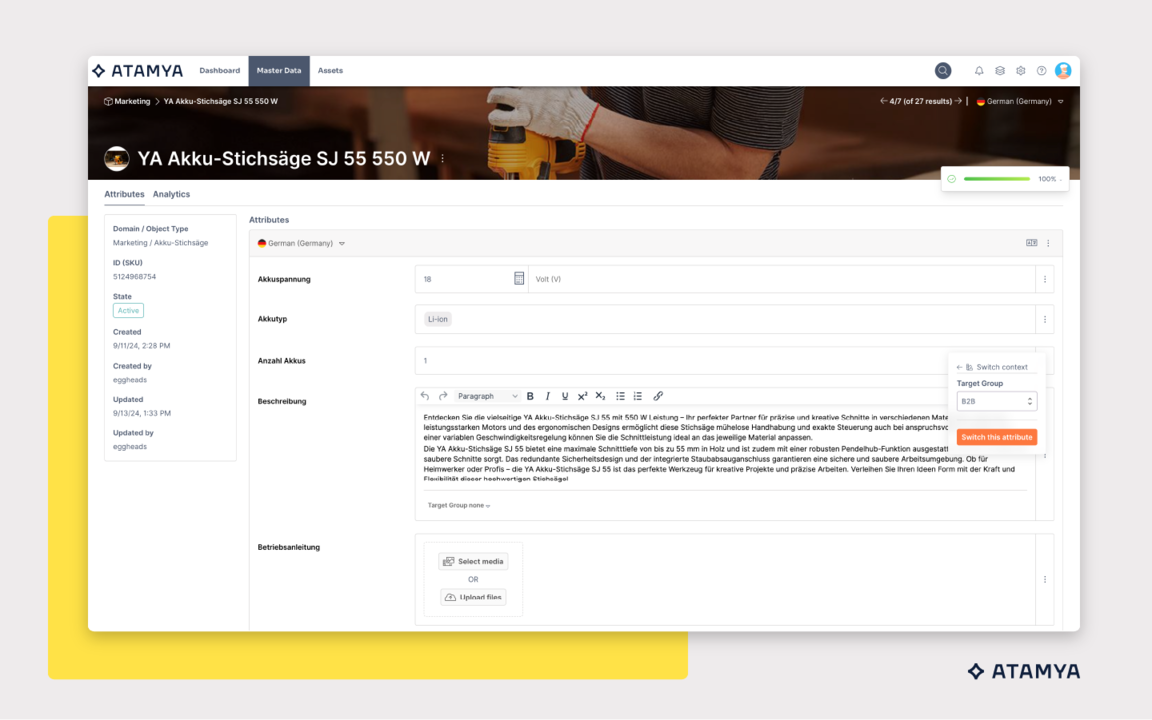Open calculator icon in Akkuspannung field
Screen dimensions: 1152x720
(519, 278)
